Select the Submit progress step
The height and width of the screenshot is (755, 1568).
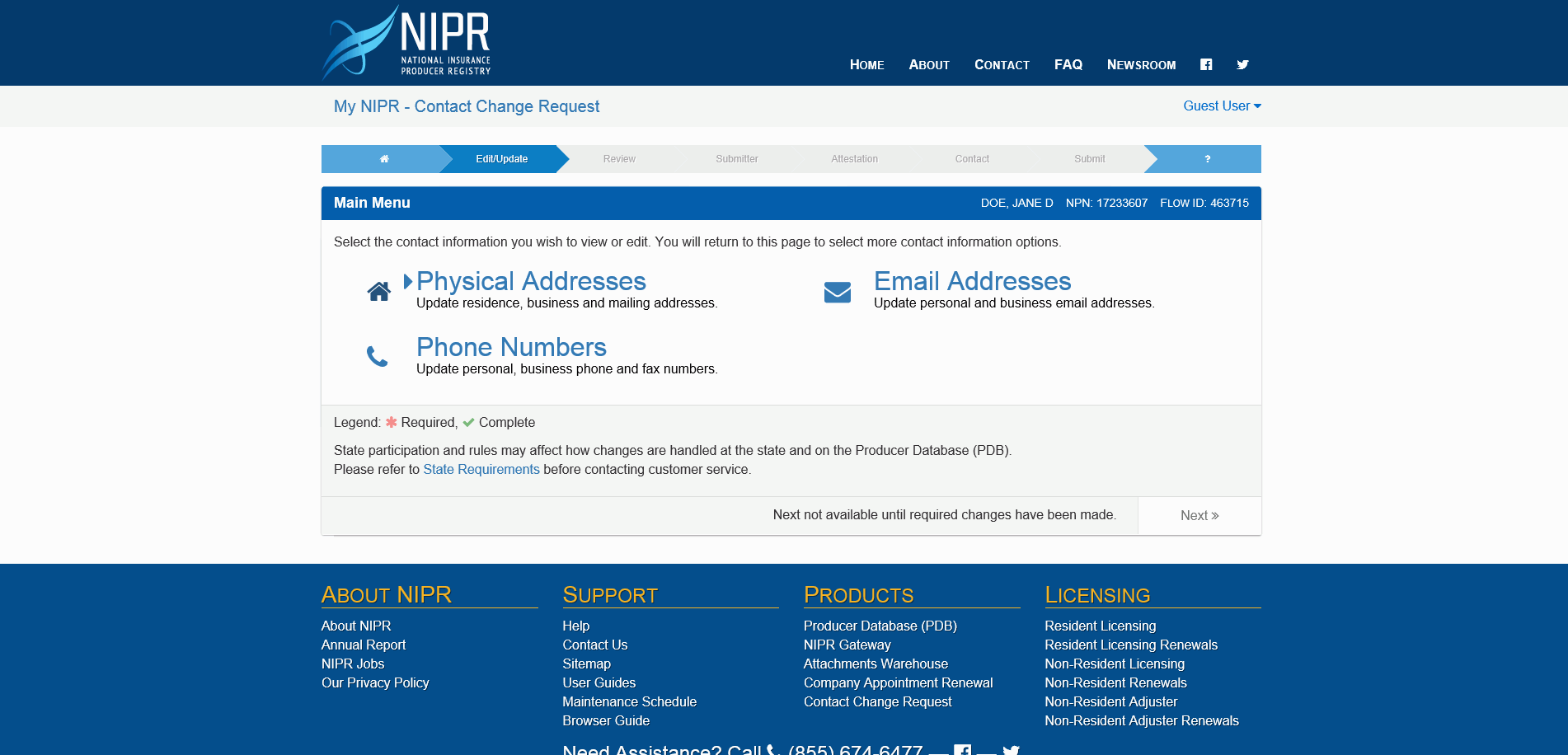coord(1089,159)
